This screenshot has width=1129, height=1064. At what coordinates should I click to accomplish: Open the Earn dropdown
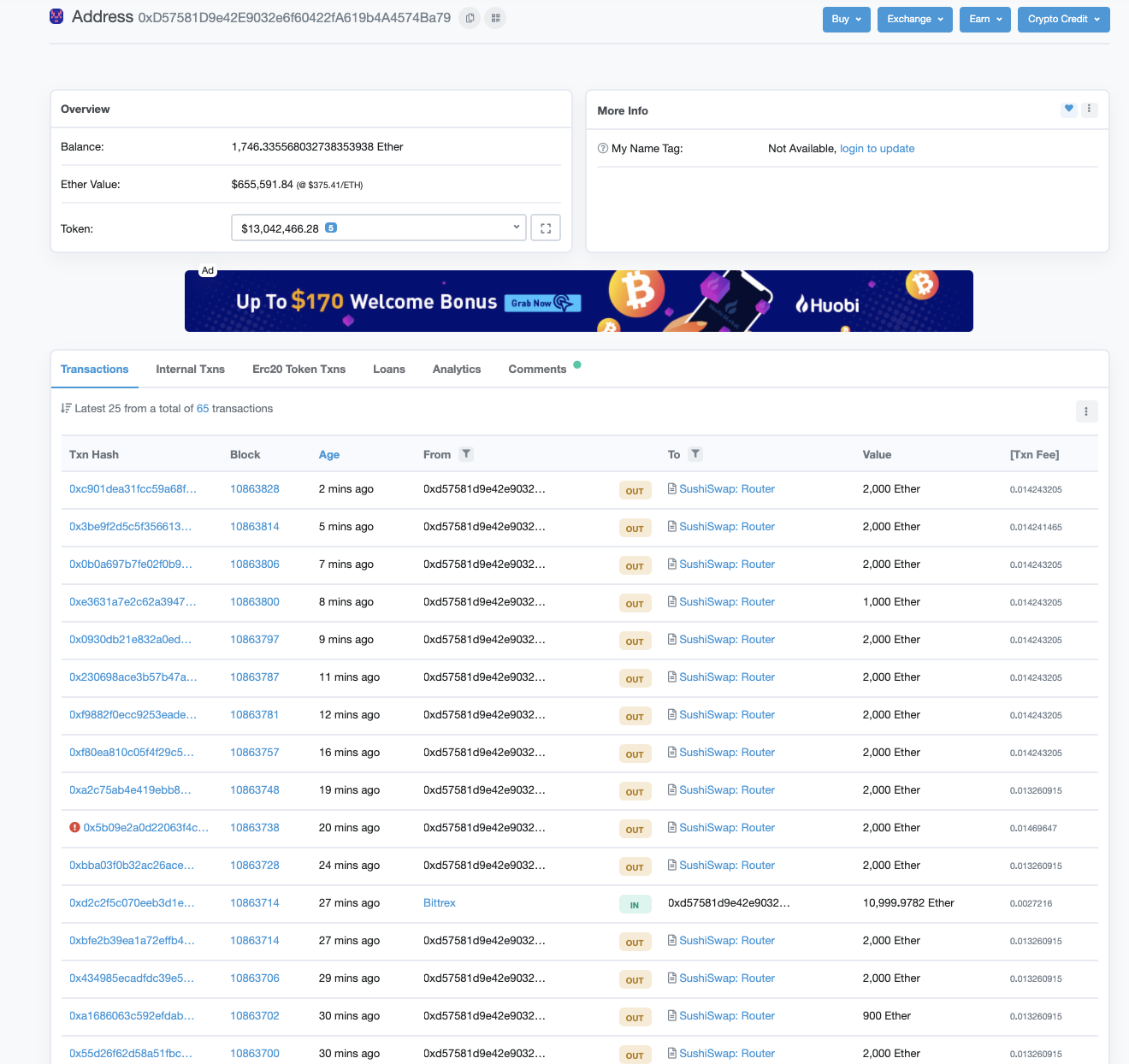point(985,20)
